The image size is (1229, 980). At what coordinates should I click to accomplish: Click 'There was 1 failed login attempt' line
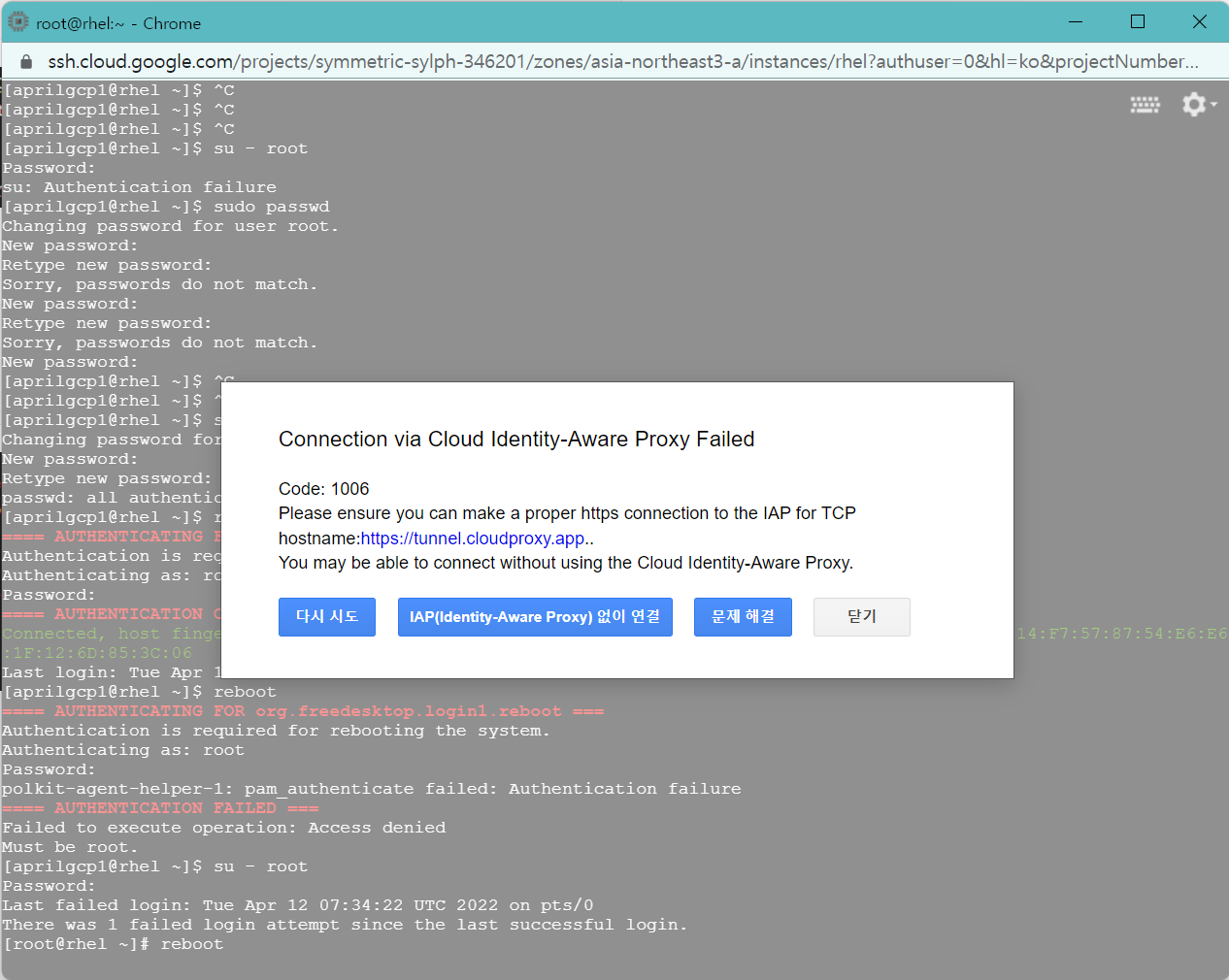click(345, 925)
